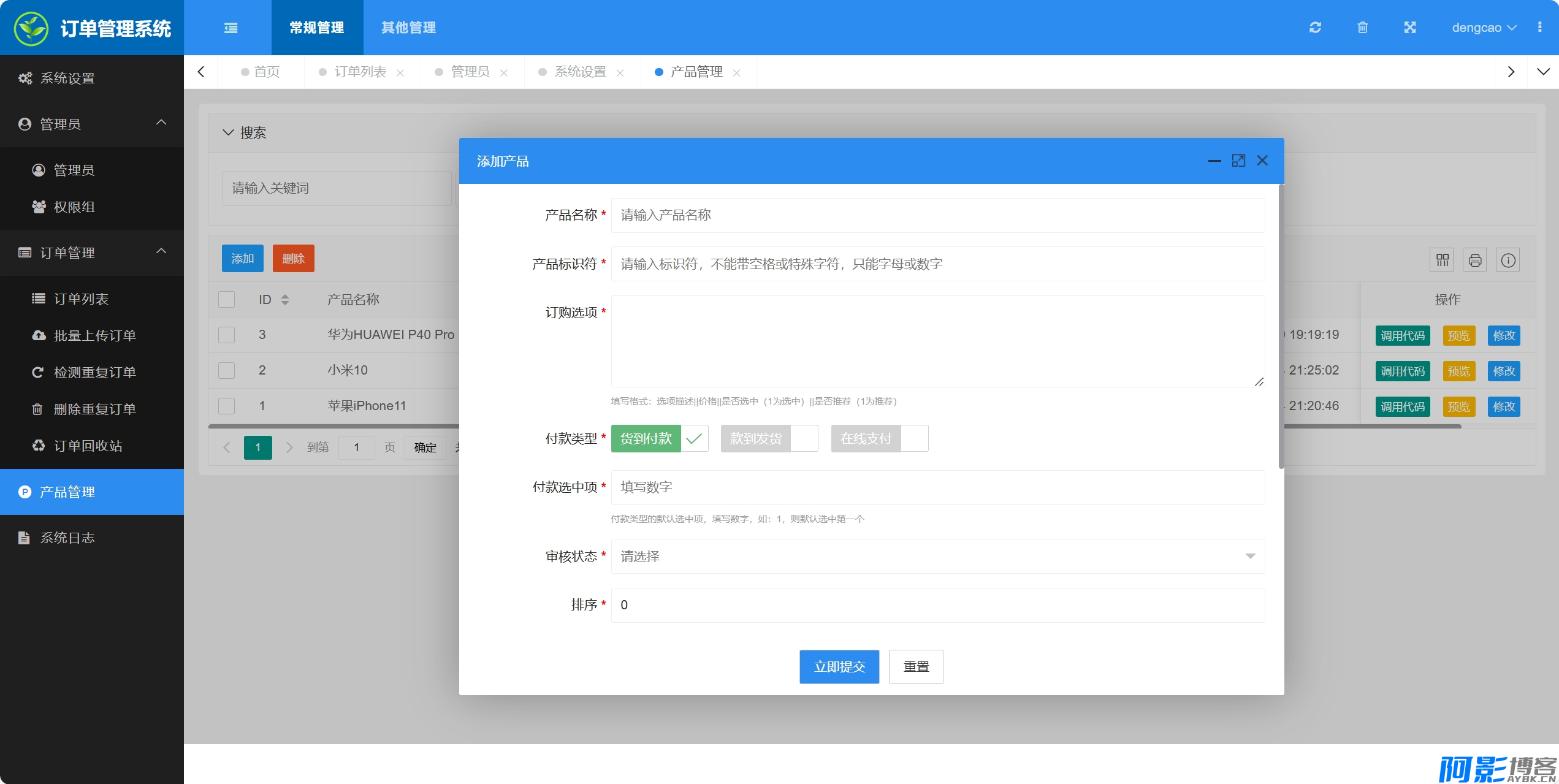The image size is (1559, 784).
Task: Open 权限组 in the sidebar
Action: click(92, 207)
